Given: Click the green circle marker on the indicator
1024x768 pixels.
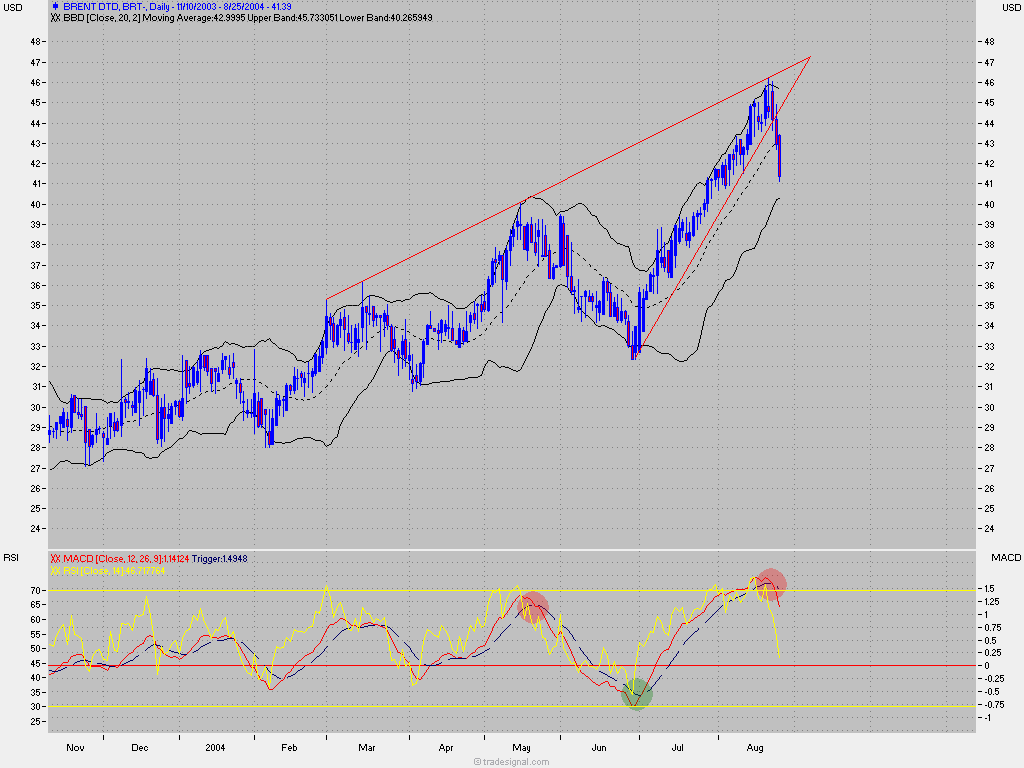Looking at the screenshot, I should point(636,693).
